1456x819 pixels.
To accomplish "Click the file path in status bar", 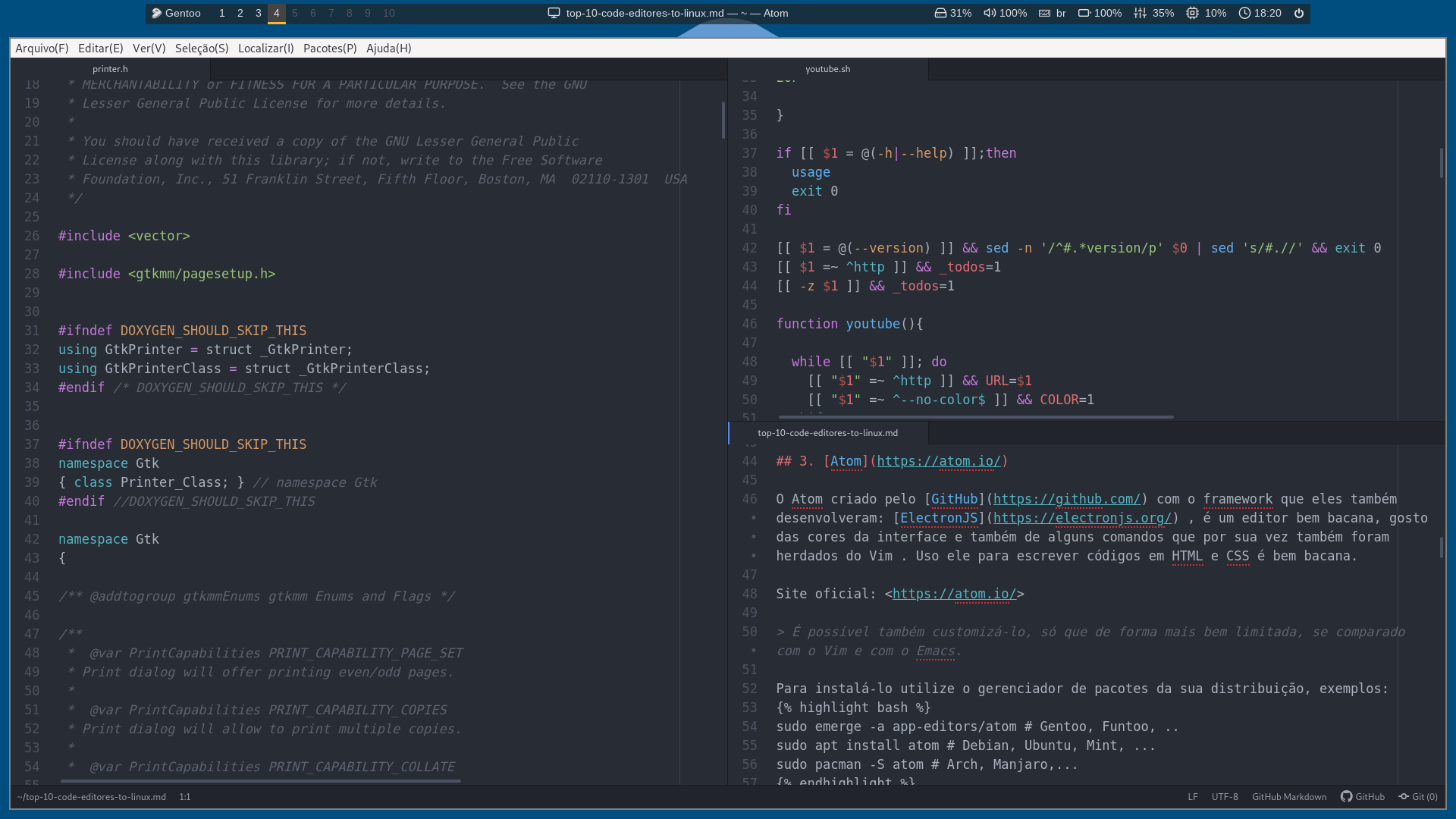I will 91,796.
